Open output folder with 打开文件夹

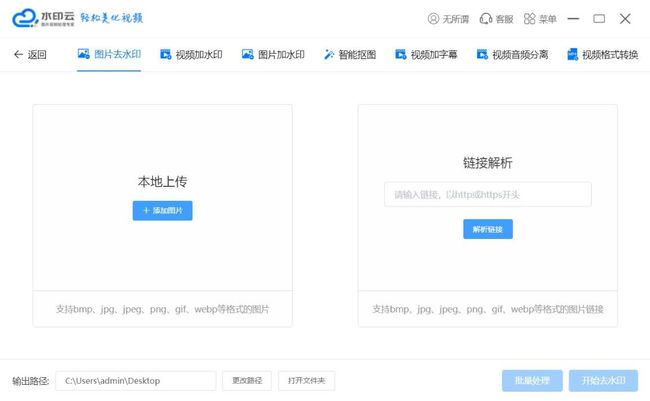(306, 381)
